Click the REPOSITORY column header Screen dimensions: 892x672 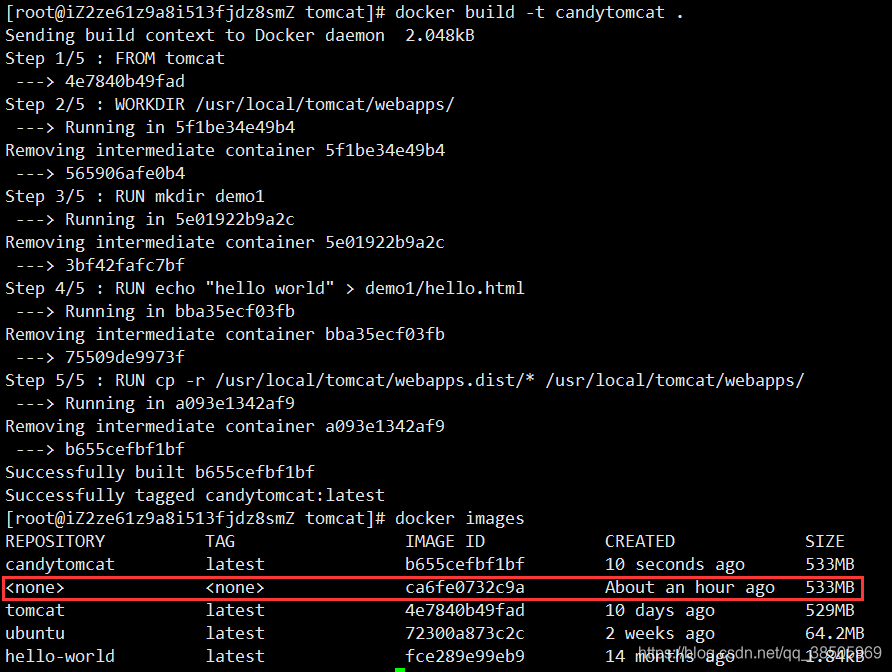55,541
